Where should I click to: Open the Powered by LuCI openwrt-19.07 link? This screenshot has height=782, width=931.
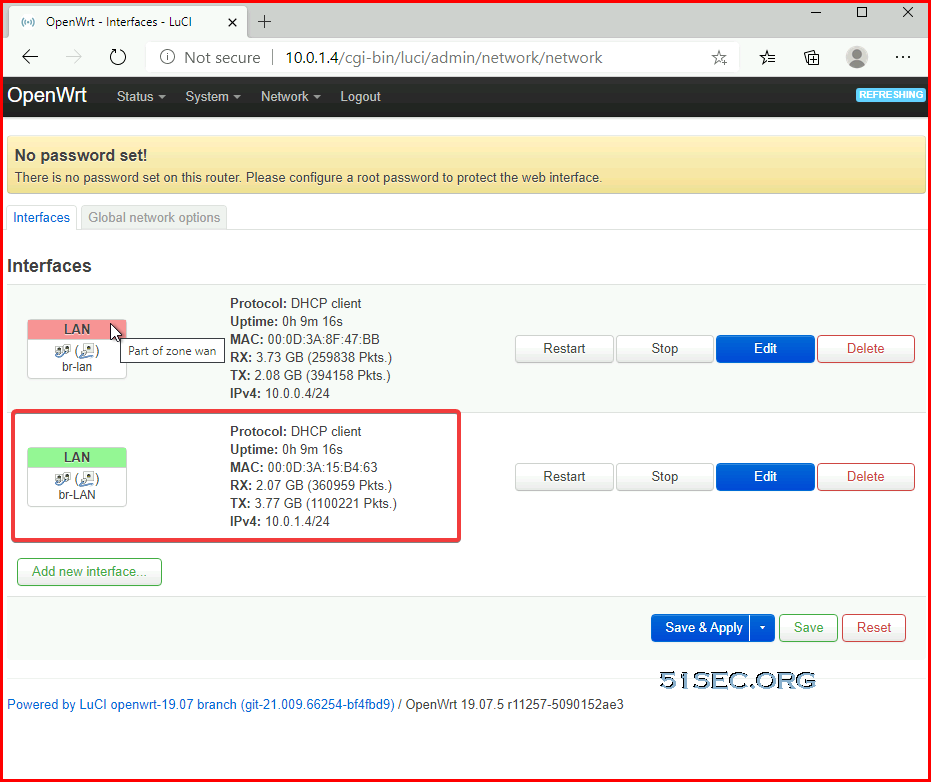coord(201,705)
